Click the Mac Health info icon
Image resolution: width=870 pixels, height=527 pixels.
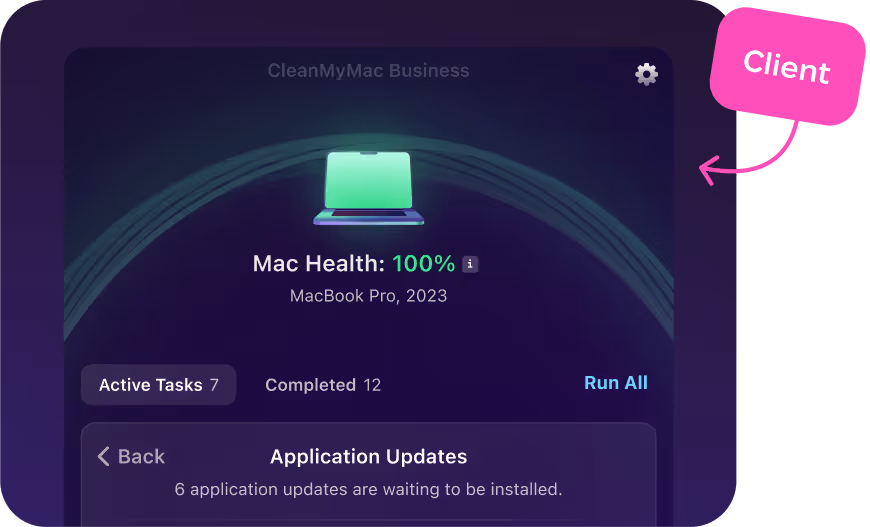click(470, 264)
